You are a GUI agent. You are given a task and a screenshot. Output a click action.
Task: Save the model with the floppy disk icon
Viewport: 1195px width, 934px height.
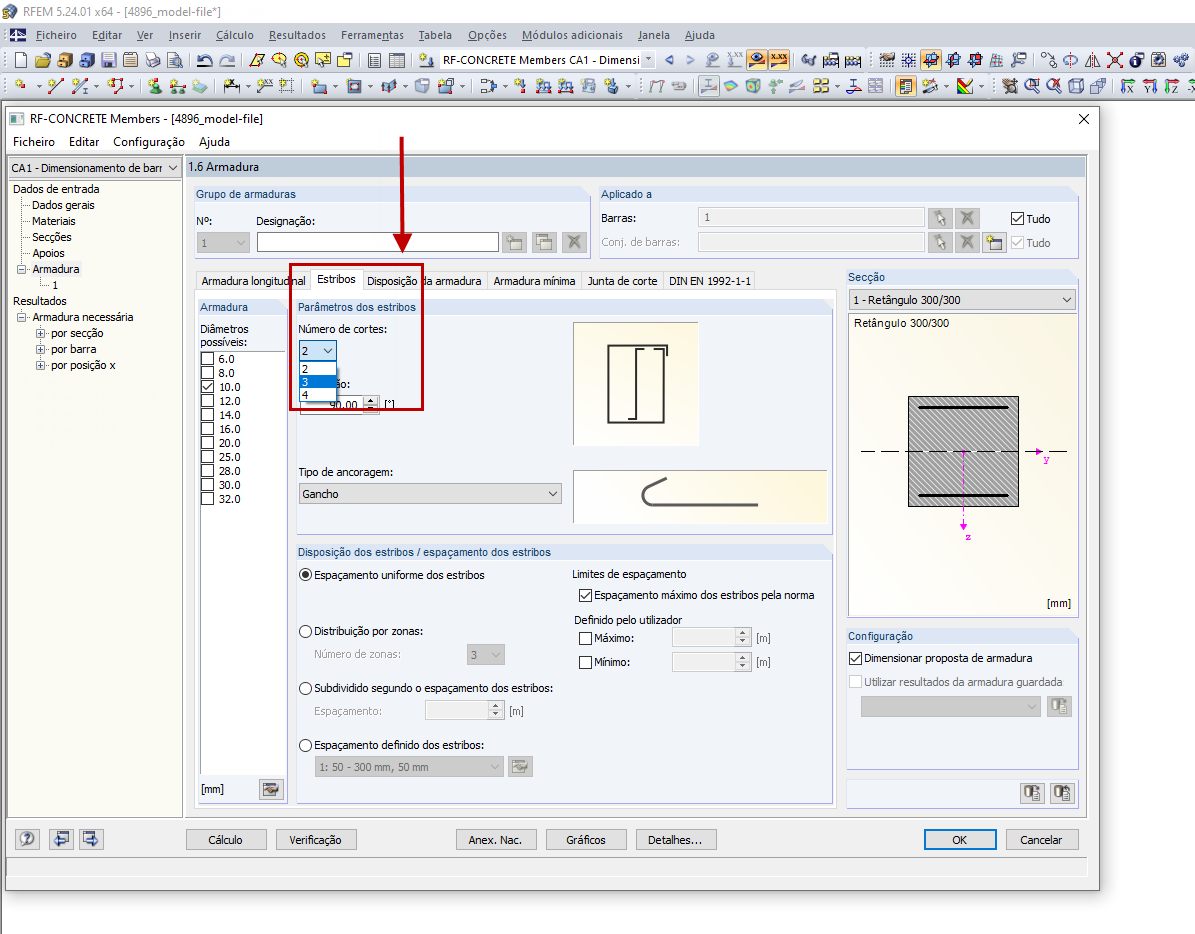click(x=109, y=59)
